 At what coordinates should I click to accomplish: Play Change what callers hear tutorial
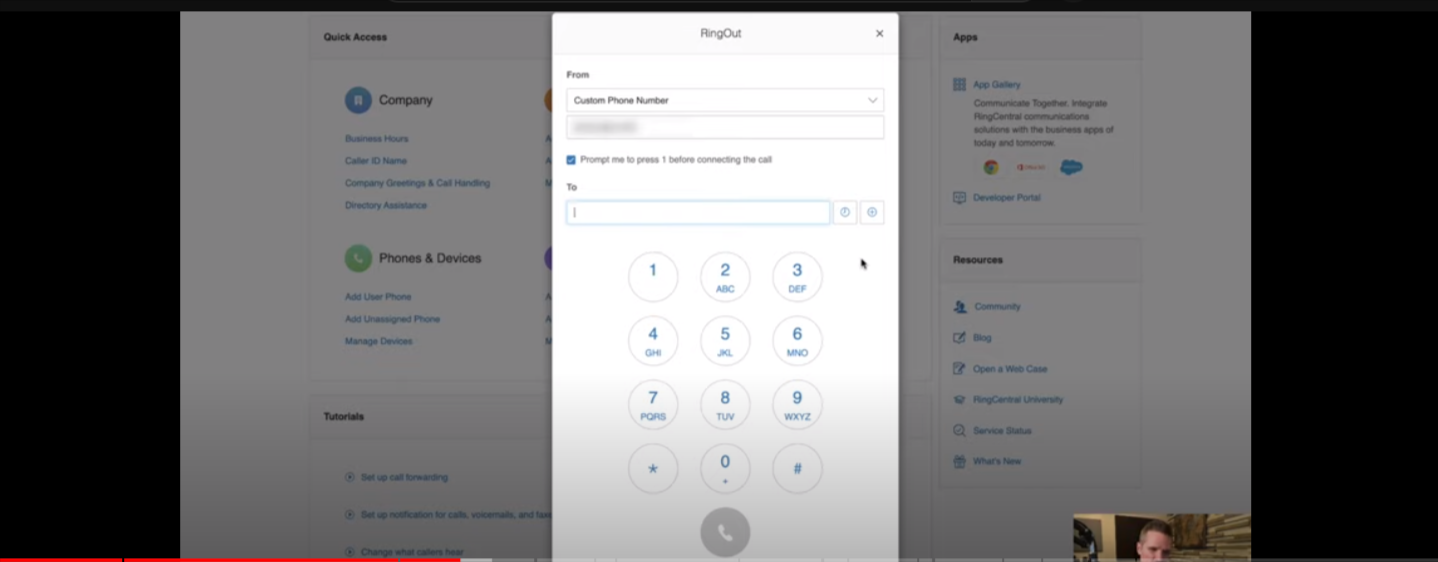412,552
